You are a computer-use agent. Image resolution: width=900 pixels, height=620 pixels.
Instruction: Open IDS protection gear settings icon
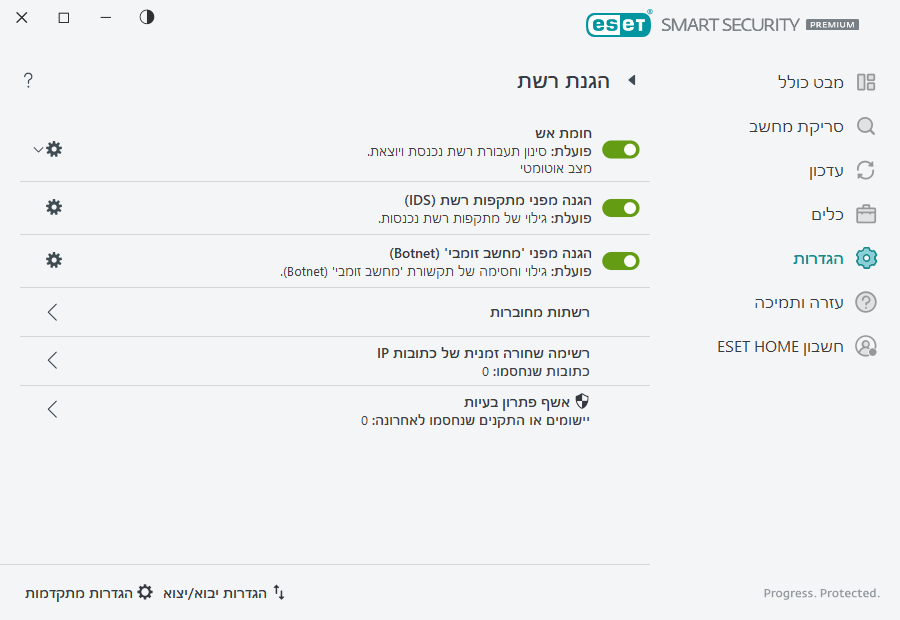pyautogui.click(x=54, y=208)
